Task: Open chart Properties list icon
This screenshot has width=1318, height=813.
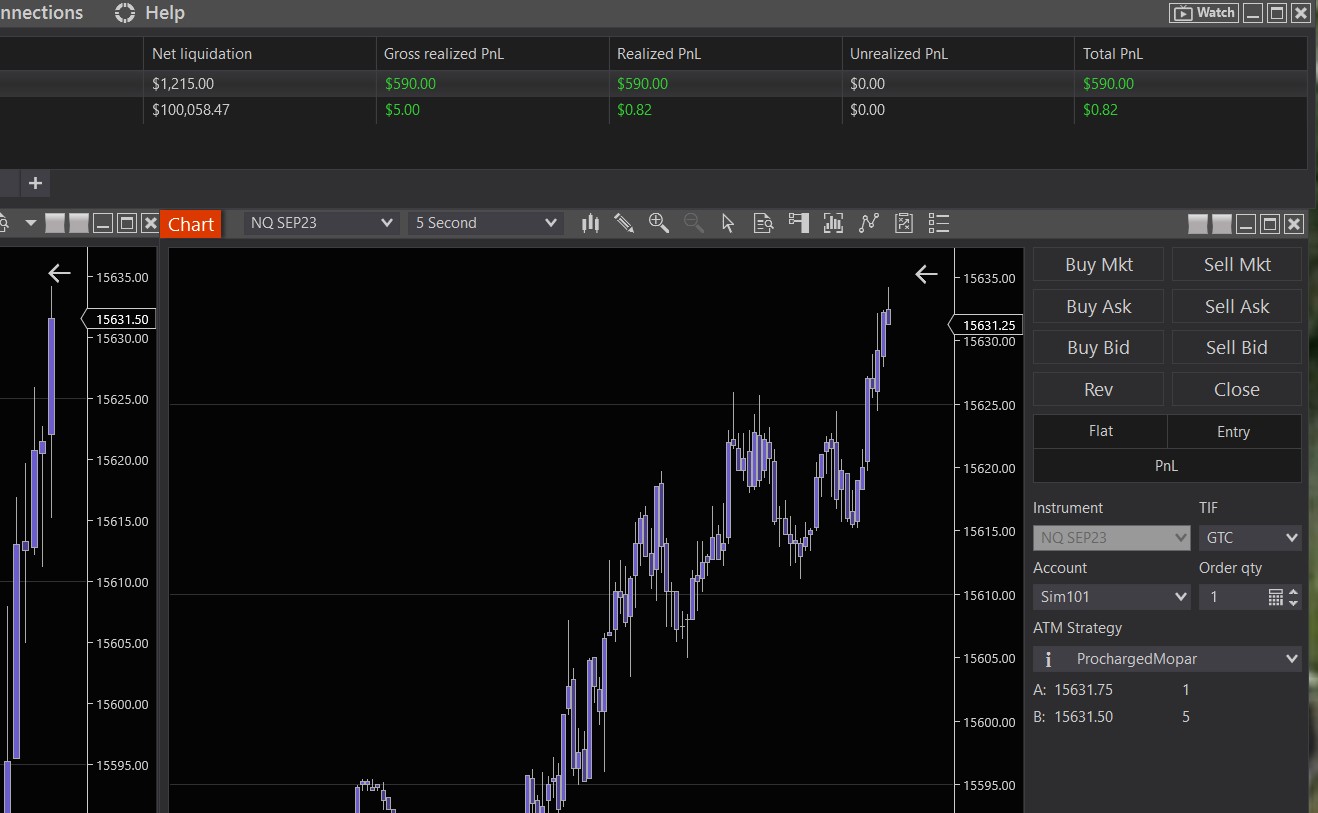Action: [938, 223]
